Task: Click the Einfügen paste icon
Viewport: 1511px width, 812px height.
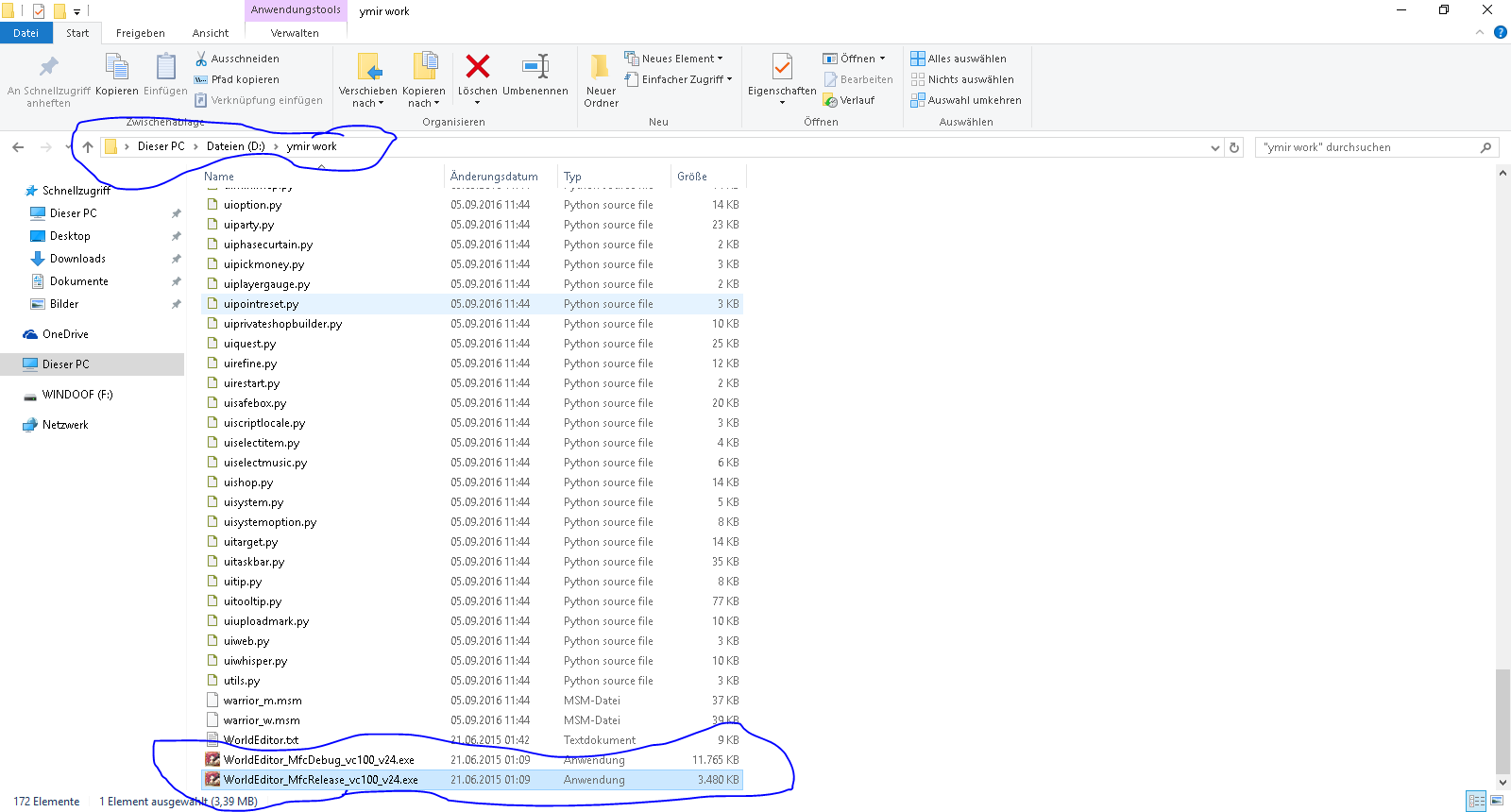Action: (x=165, y=66)
